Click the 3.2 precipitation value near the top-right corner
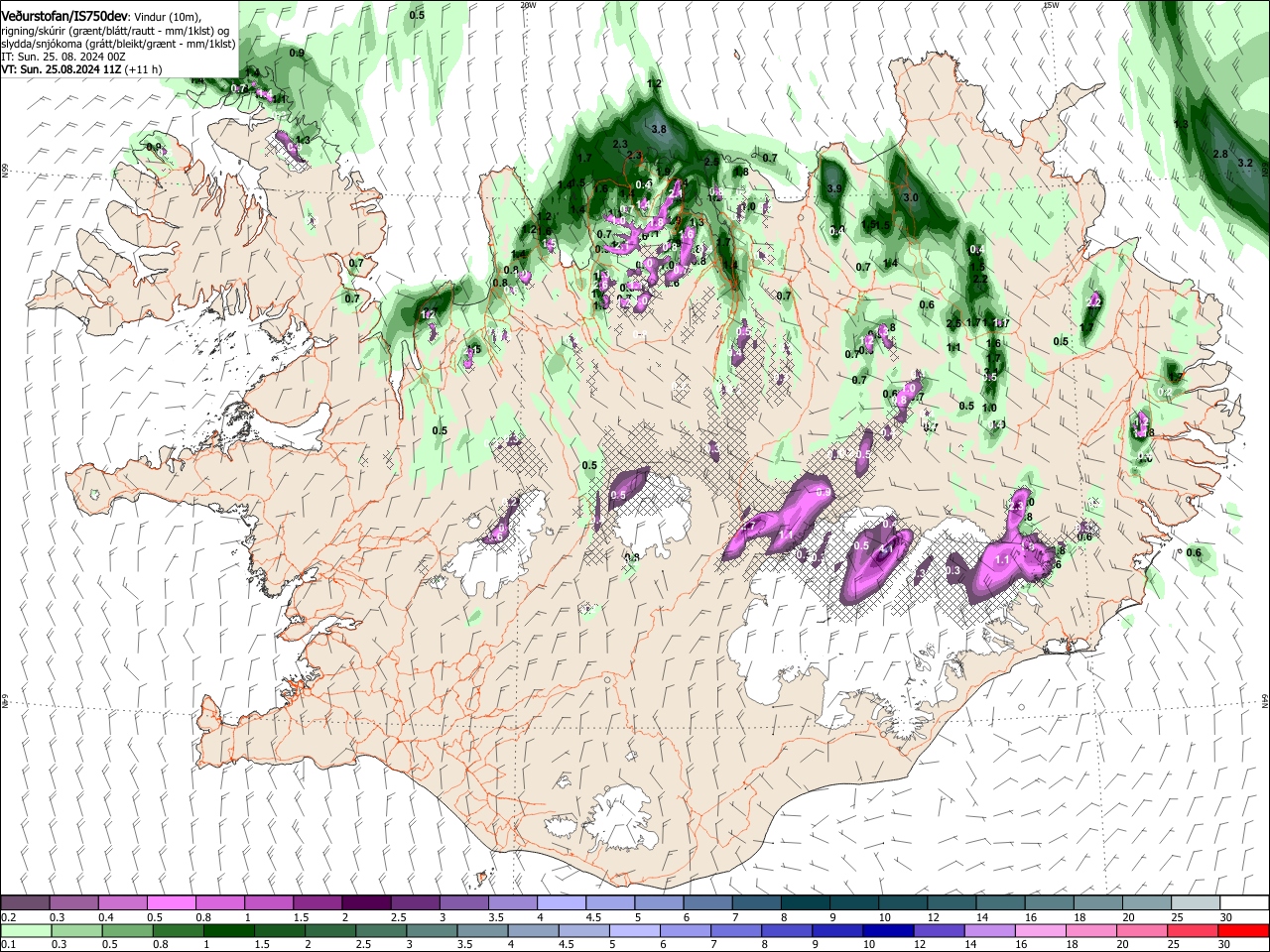1270x952 pixels. (1246, 163)
